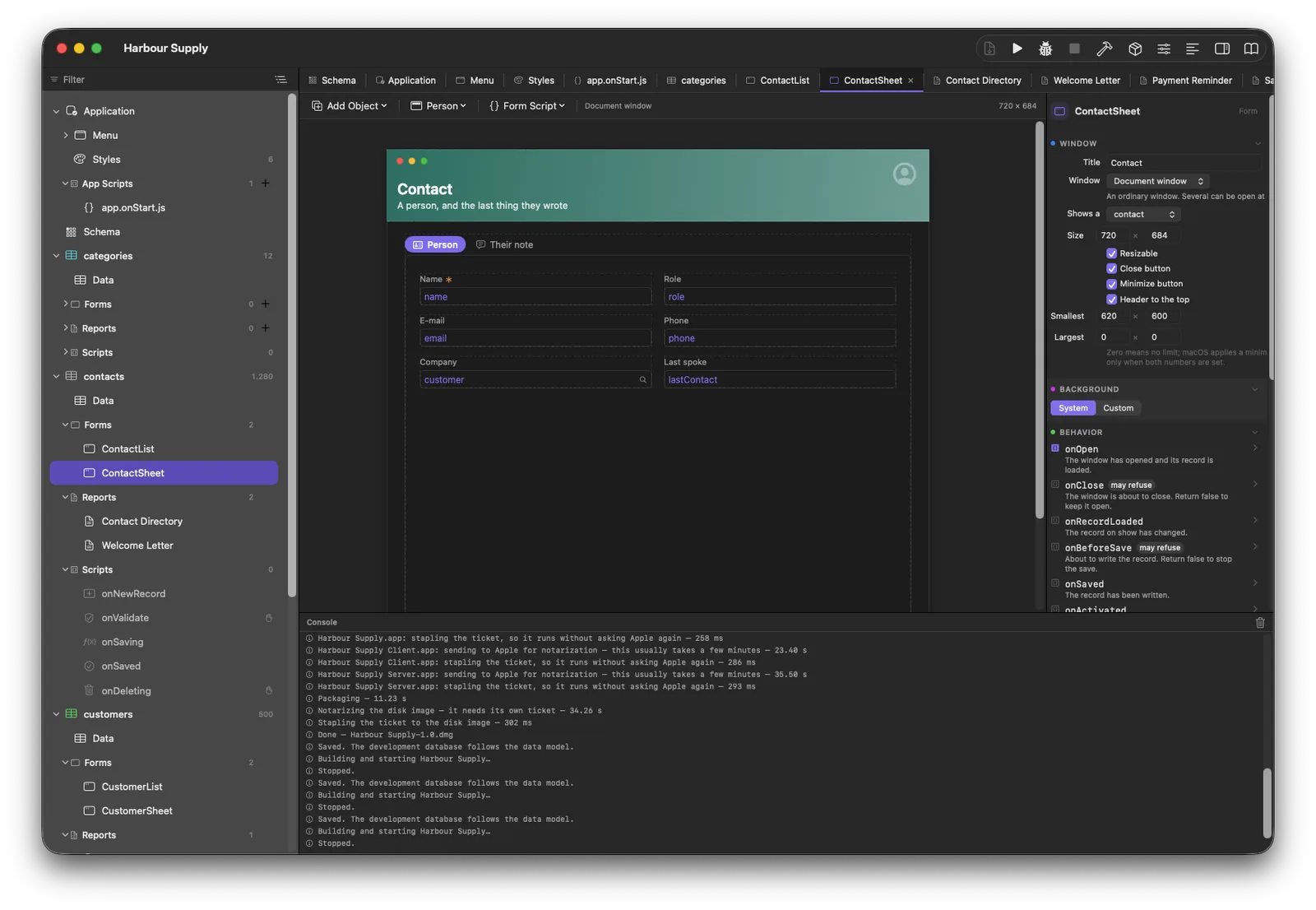Image resolution: width=1316 pixels, height=910 pixels.
Task: Uncheck the Close button option
Action: click(x=1111, y=269)
